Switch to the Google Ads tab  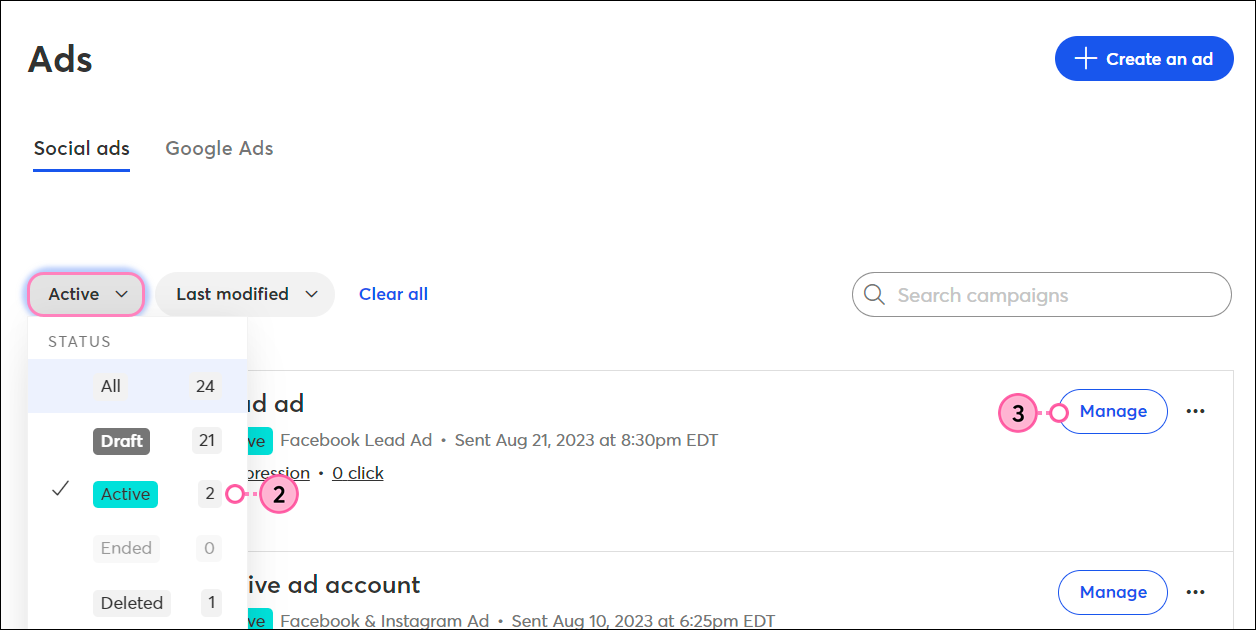pos(219,148)
